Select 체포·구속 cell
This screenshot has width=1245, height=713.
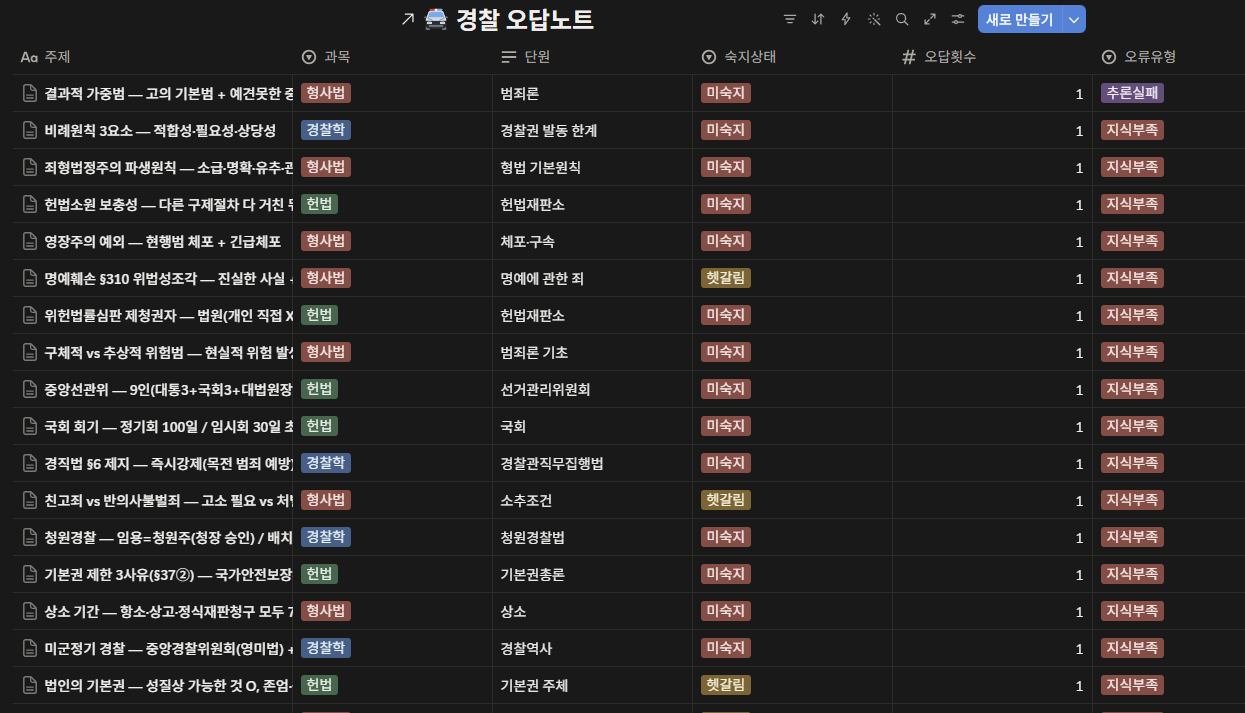click(x=592, y=241)
